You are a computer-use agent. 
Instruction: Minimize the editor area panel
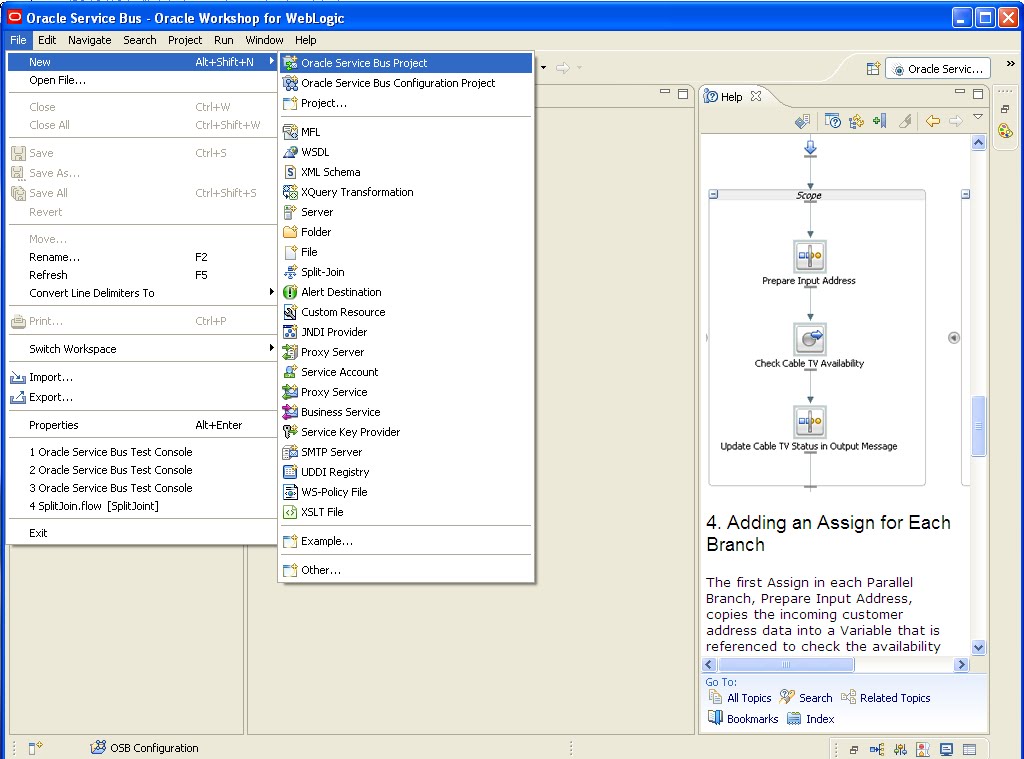(x=665, y=92)
